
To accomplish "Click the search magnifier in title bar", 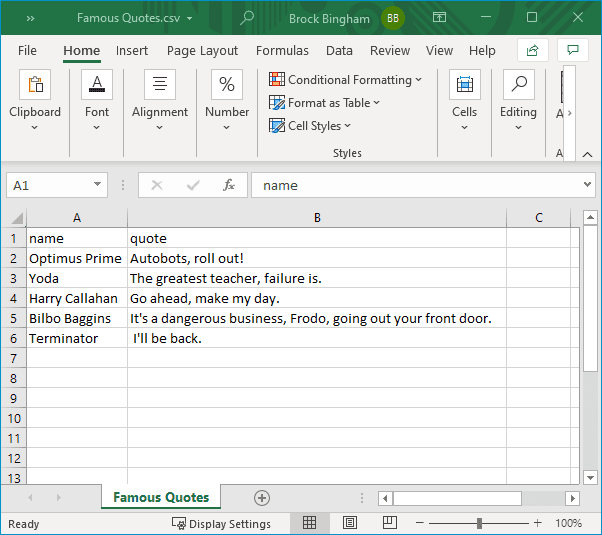I will pos(247,18).
